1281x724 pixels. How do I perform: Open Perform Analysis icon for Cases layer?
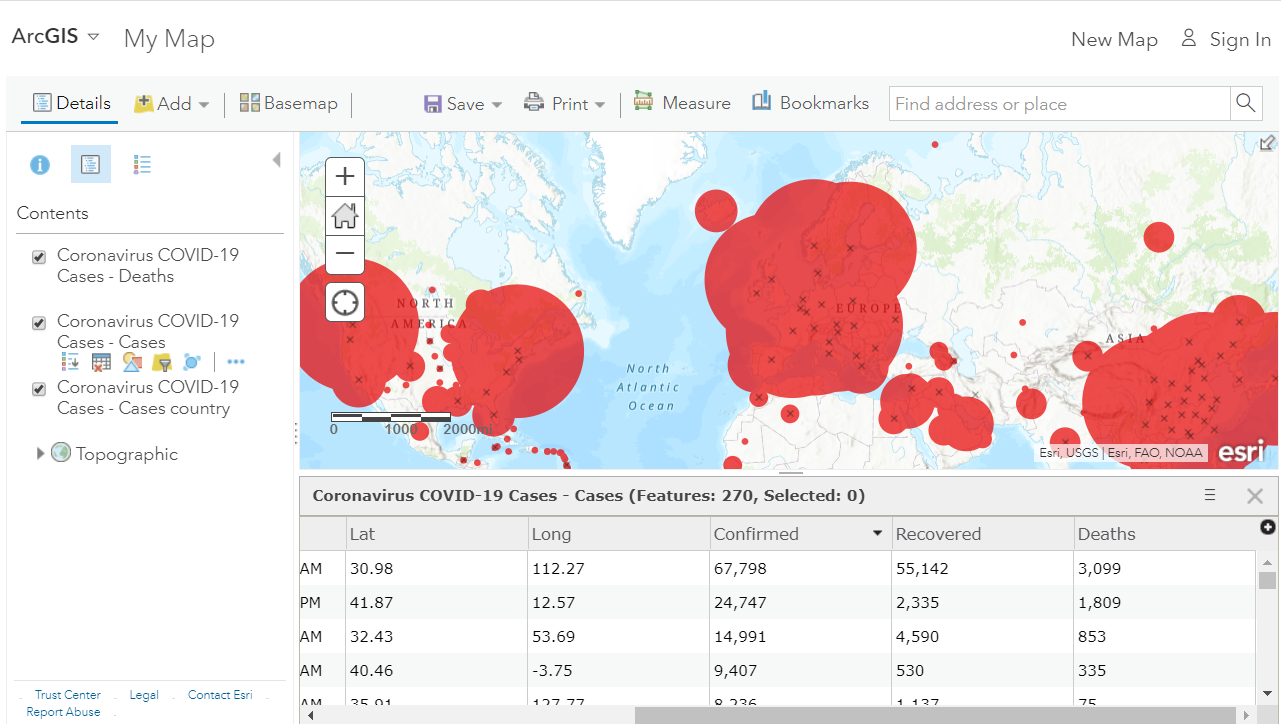(x=192, y=362)
